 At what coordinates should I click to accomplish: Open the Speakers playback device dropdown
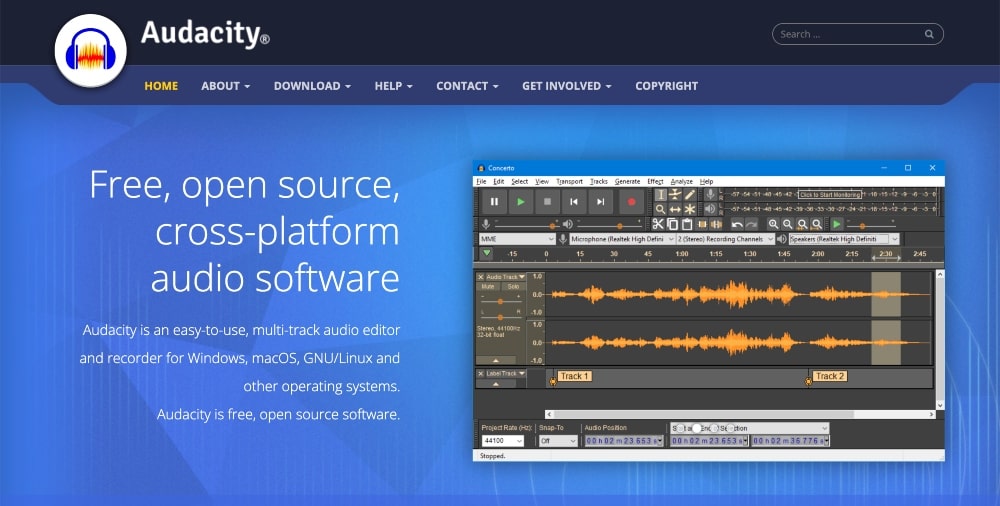click(x=844, y=239)
